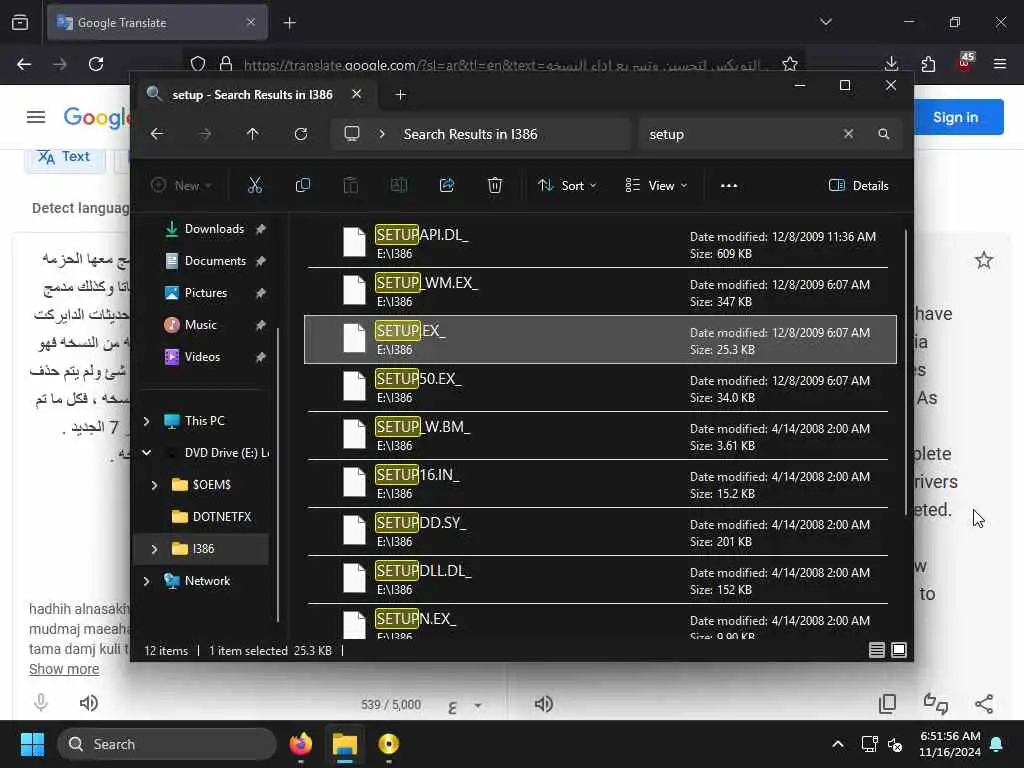Open a new Explorer tab
This screenshot has height=768, width=1024.
coord(401,95)
